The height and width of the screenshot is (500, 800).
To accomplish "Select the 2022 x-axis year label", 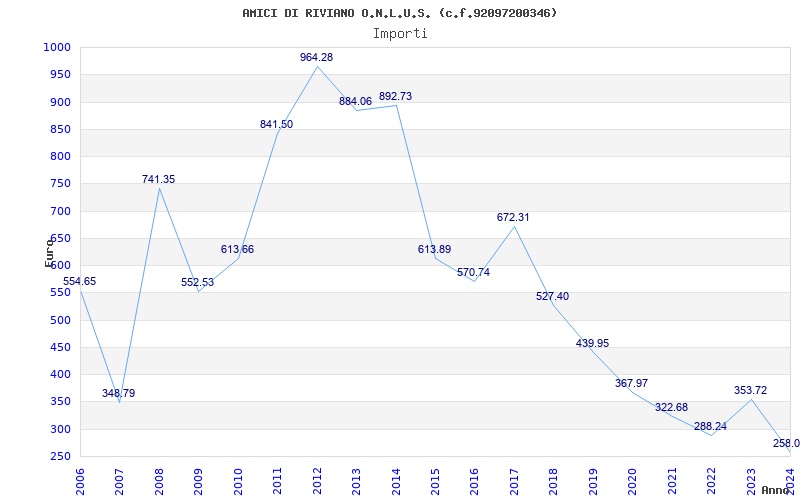I will (x=711, y=481).
